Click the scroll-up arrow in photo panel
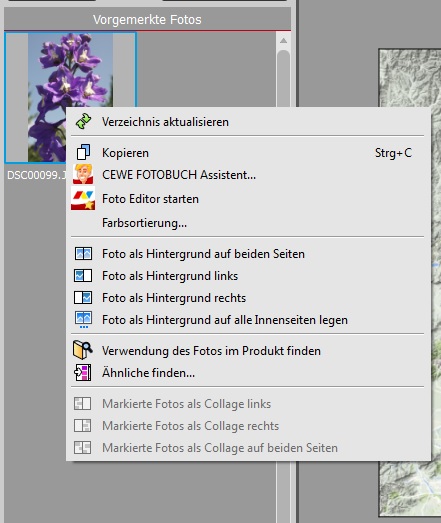 pos(284,41)
